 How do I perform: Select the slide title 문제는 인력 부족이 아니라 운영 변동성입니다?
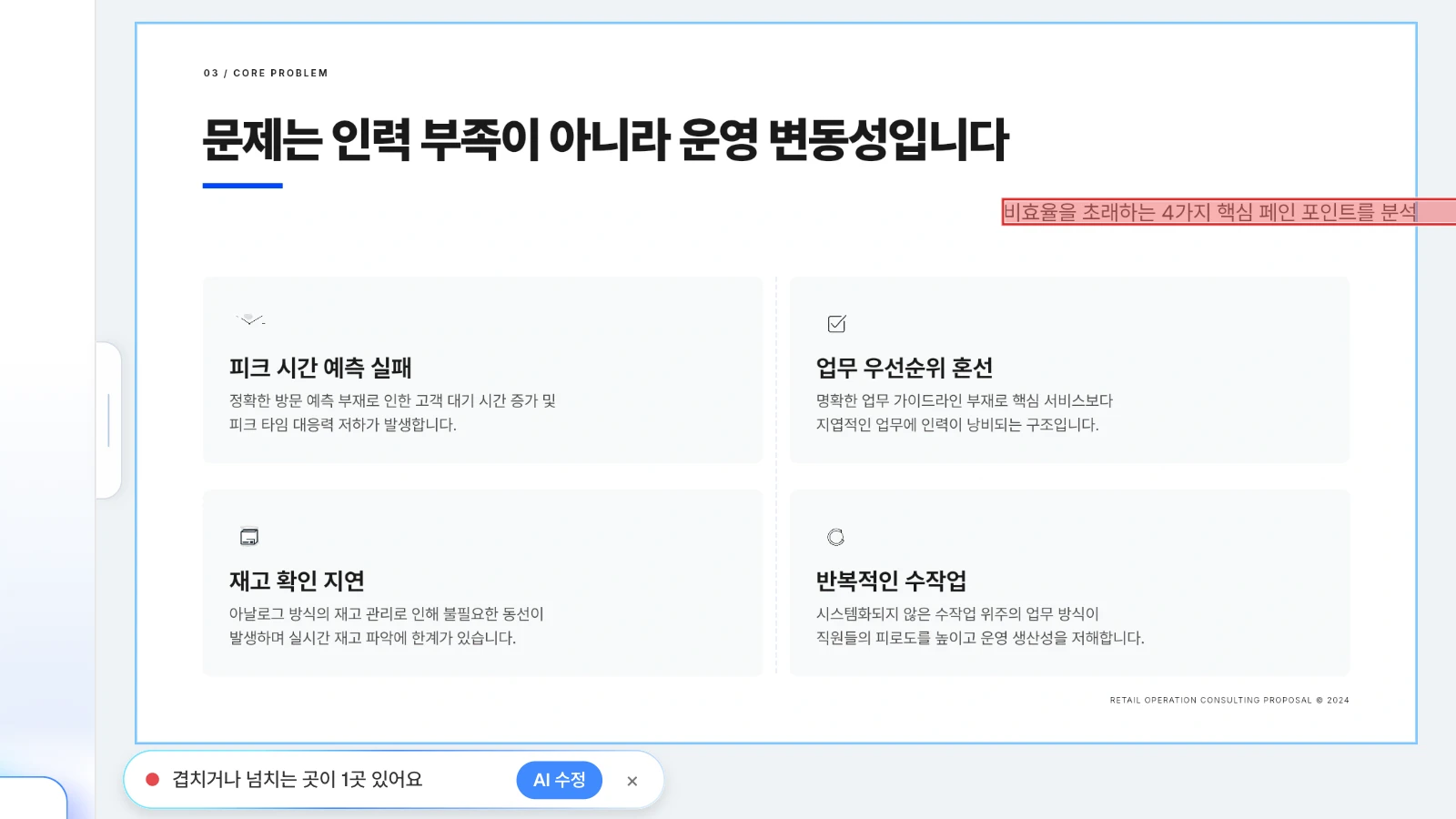pos(605,139)
